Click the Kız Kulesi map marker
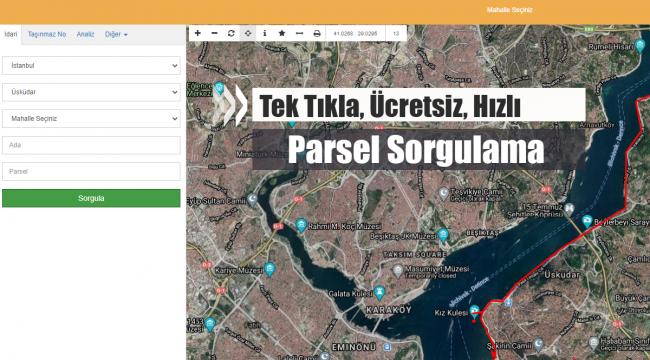Viewport: 650px width, 360px height. click(475, 311)
